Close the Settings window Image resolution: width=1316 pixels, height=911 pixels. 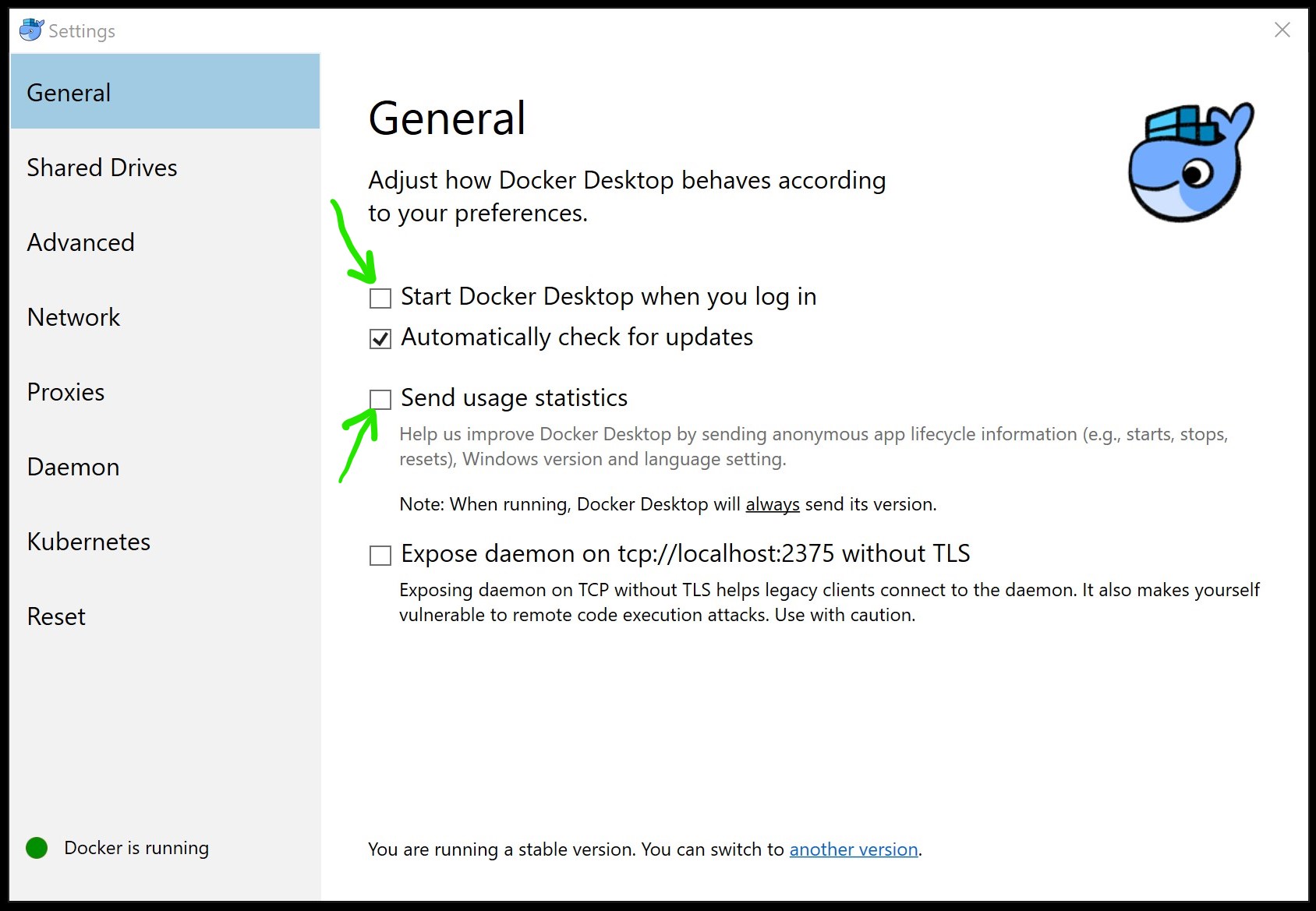pyautogui.click(x=1282, y=30)
